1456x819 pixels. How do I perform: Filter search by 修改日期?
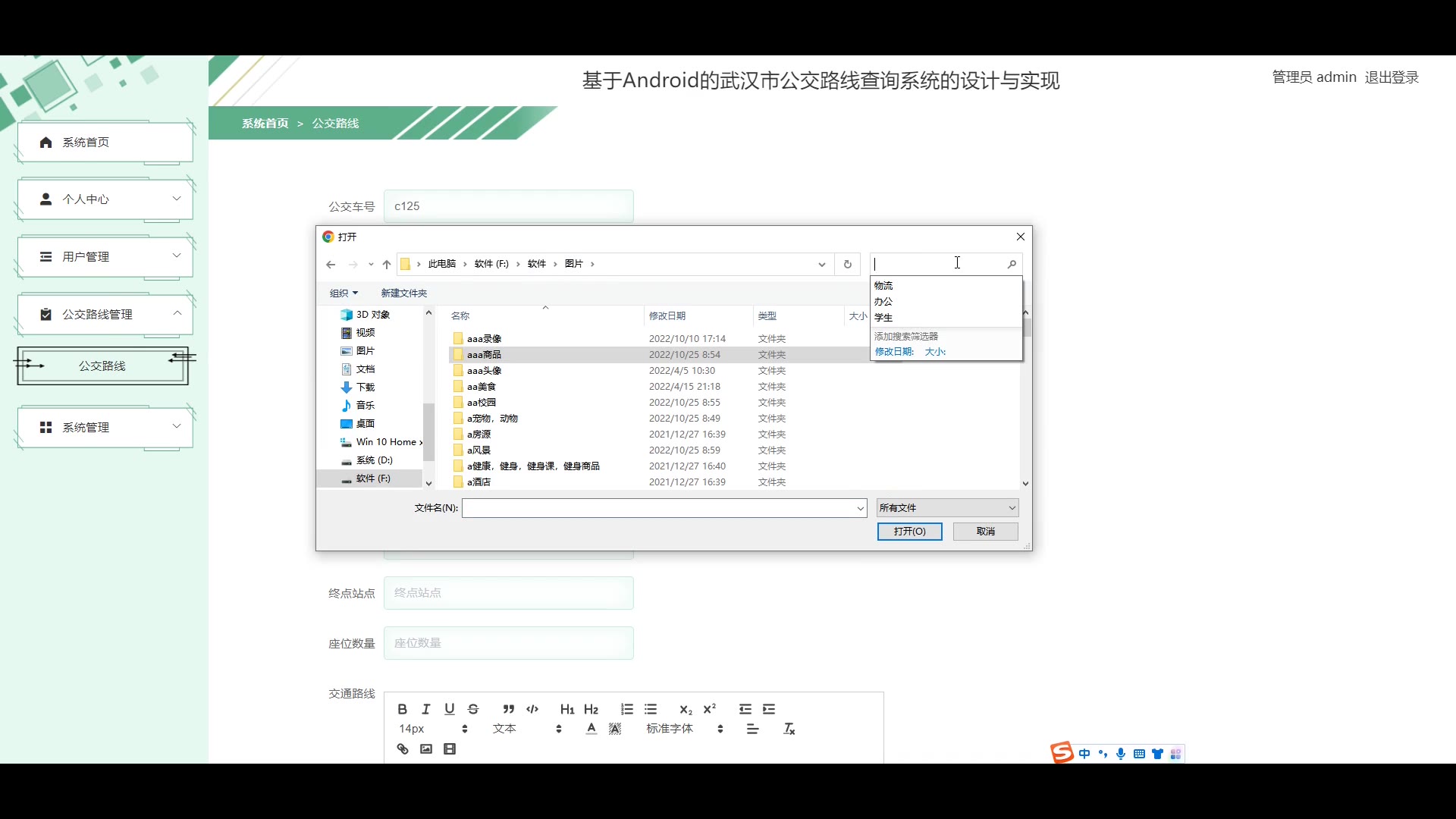(x=894, y=352)
